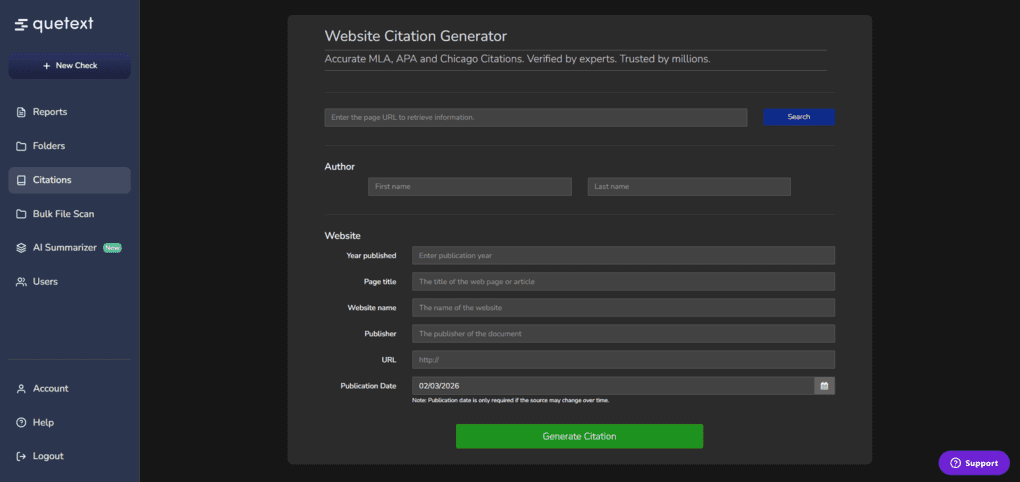Click the quetext logo
This screenshot has width=1020, height=482.
coord(54,24)
